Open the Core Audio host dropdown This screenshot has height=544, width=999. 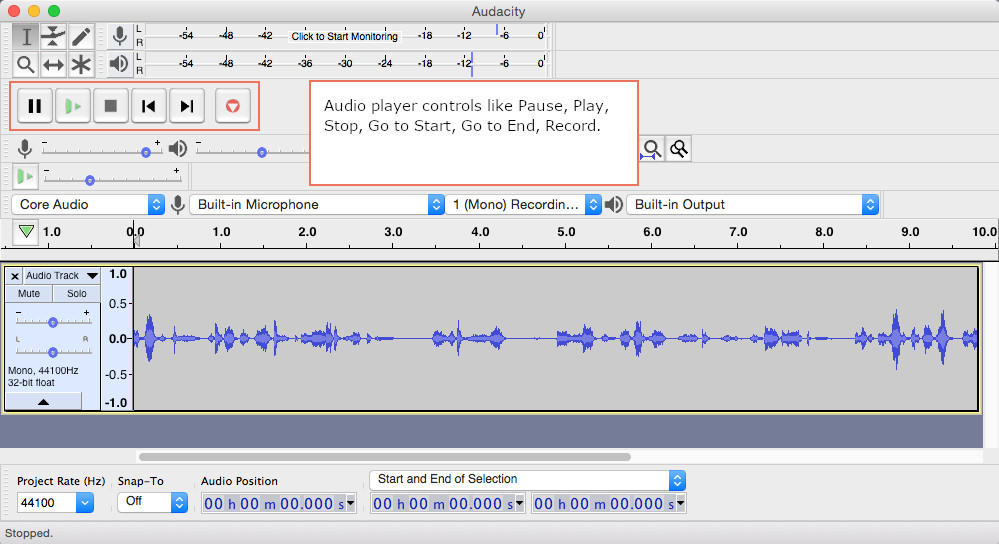click(88, 204)
